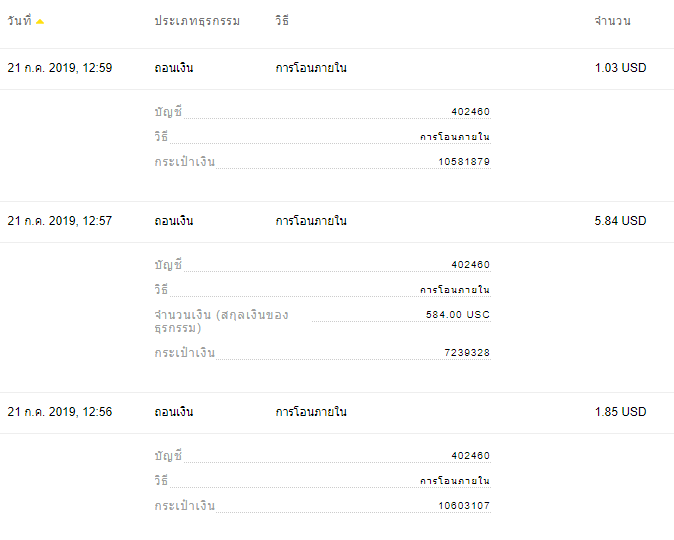674x540 pixels.
Task: Collapse the 21 ก.ค. 2019, 12:57 transaction row
Action: (337, 222)
